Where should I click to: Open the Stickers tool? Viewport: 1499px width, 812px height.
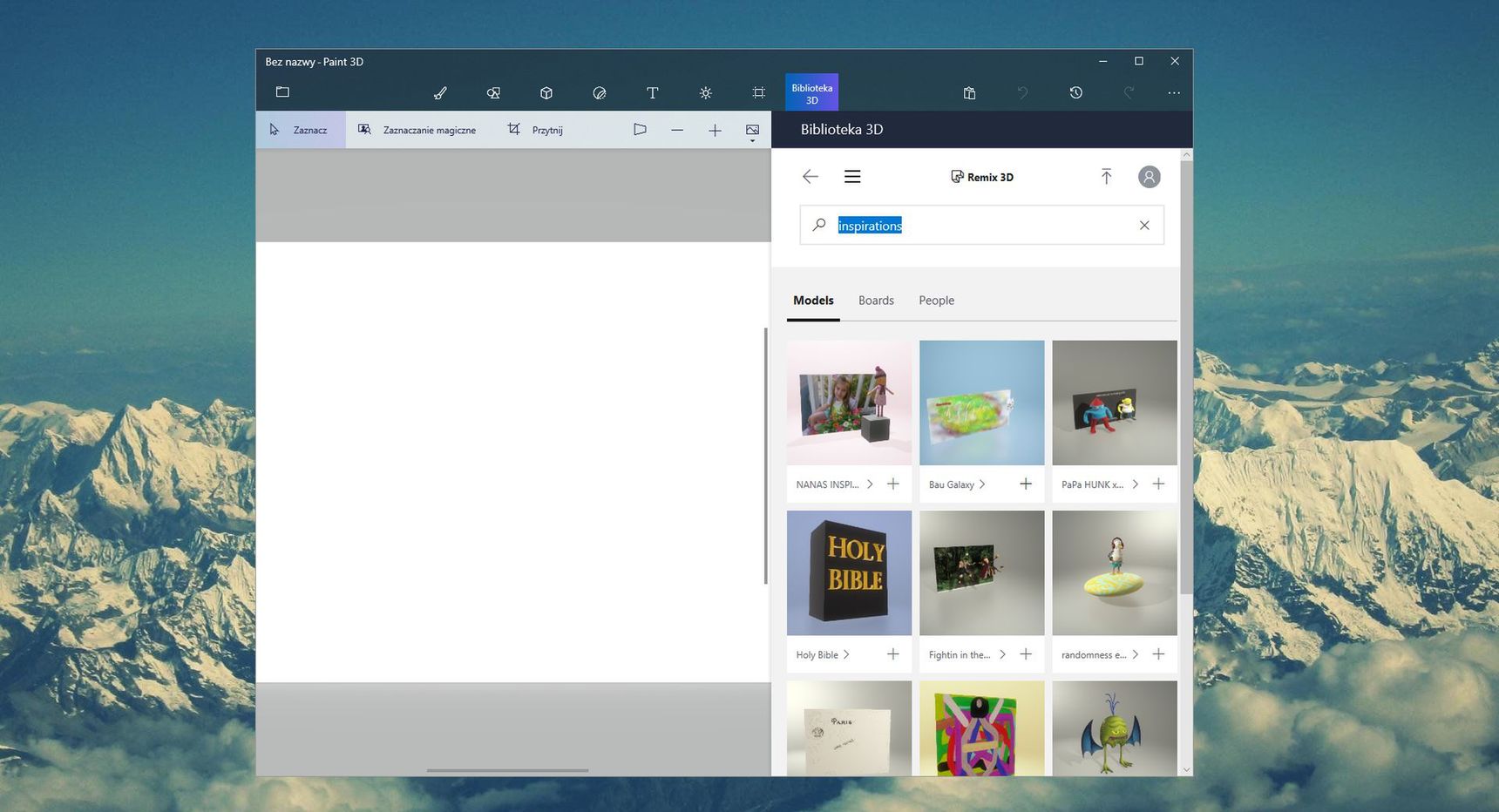(600, 92)
